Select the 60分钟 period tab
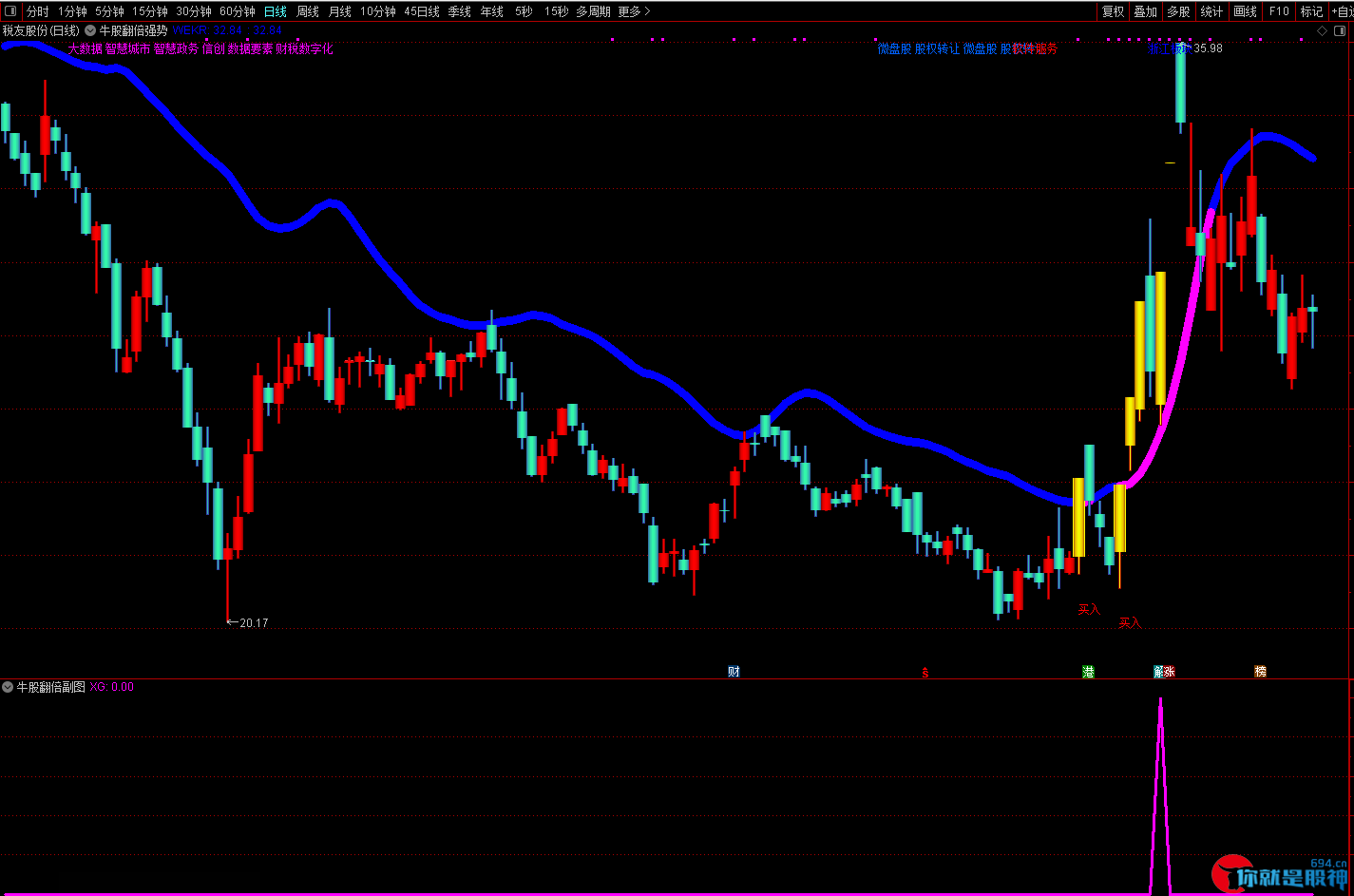This screenshot has width=1354, height=896. pyautogui.click(x=238, y=11)
